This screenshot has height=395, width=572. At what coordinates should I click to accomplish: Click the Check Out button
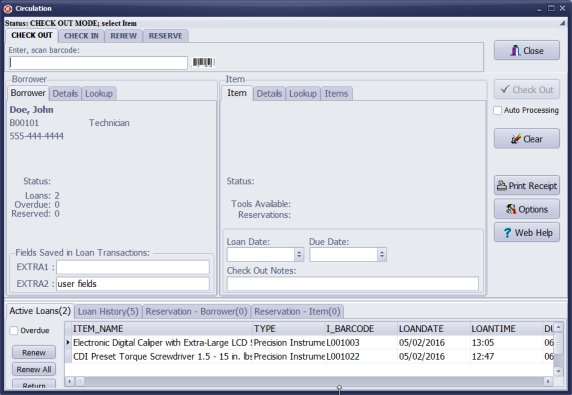pyautogui.click(x=527, y=89)
